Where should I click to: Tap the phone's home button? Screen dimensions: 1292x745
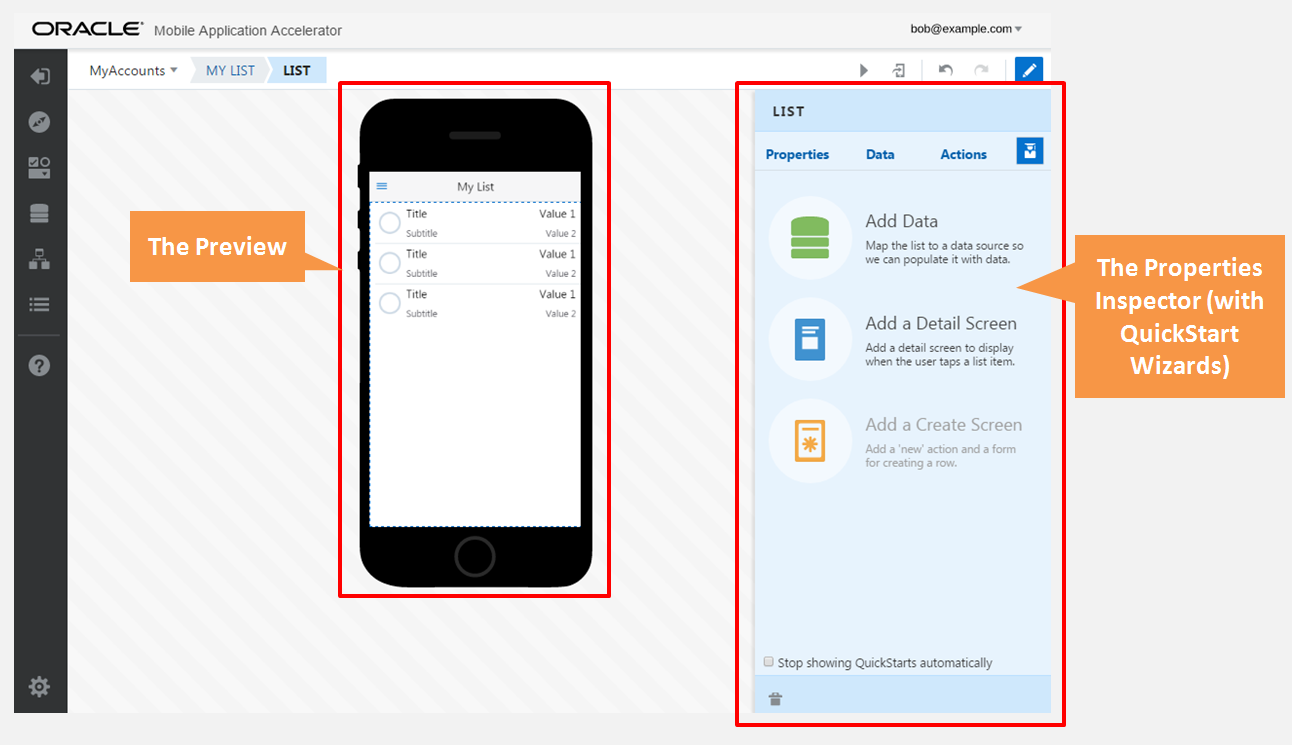475,557
